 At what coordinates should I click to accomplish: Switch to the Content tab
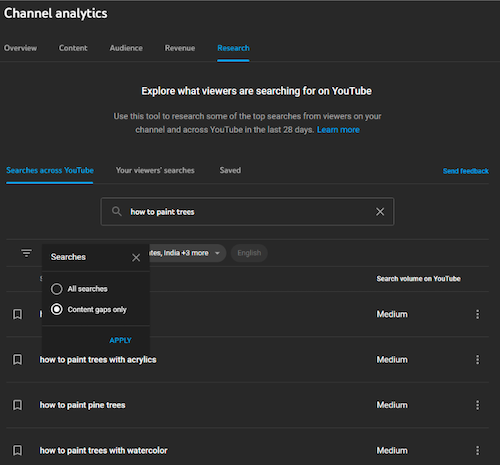click(73, 48)
